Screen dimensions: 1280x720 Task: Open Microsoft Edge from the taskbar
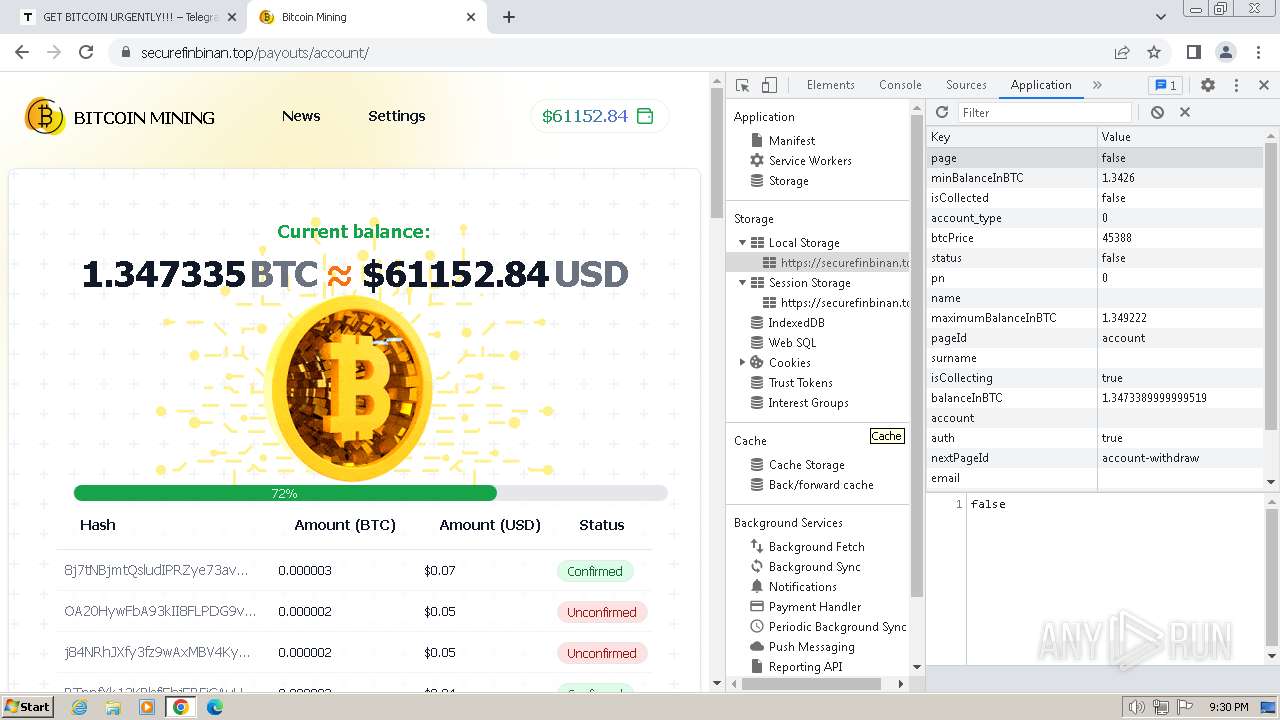[x=214, y=707]
